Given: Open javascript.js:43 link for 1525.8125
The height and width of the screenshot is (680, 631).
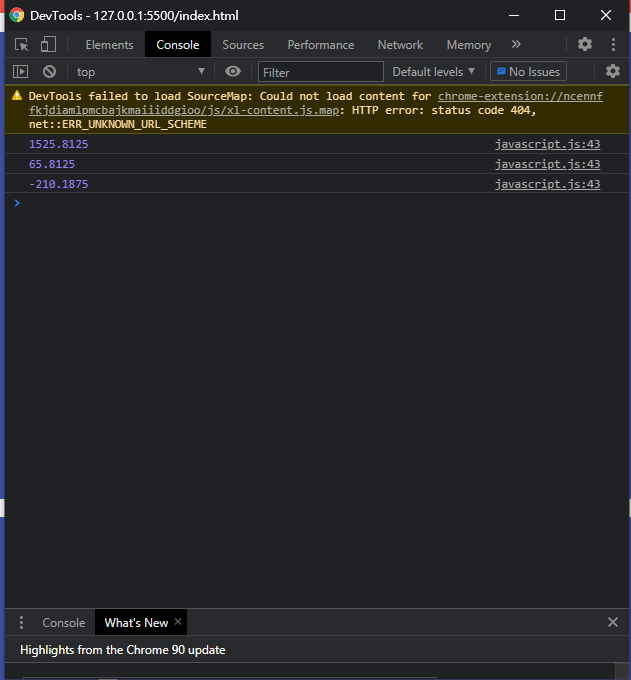Looking at the screenshot, I should pos(547,144).
